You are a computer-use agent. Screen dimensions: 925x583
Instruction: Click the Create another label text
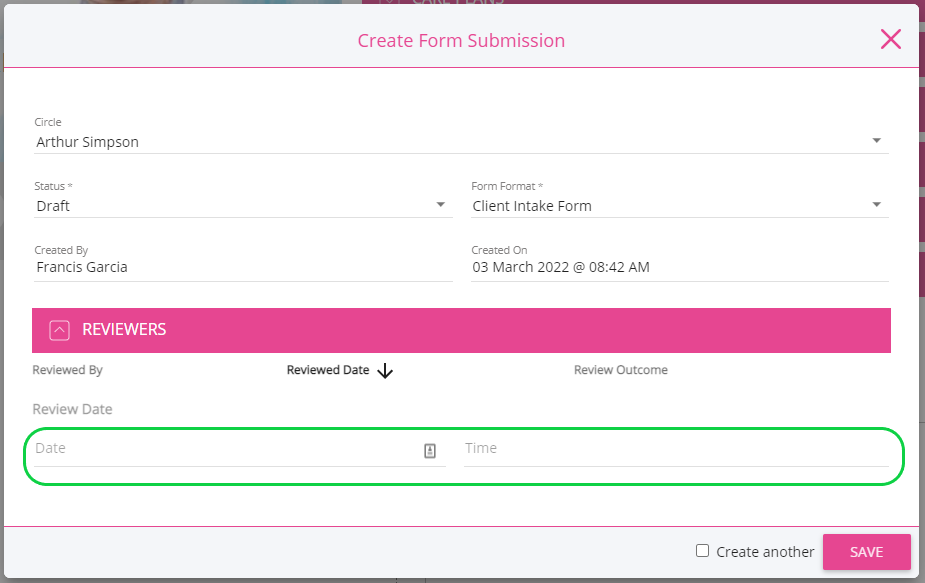click(765, 552)
